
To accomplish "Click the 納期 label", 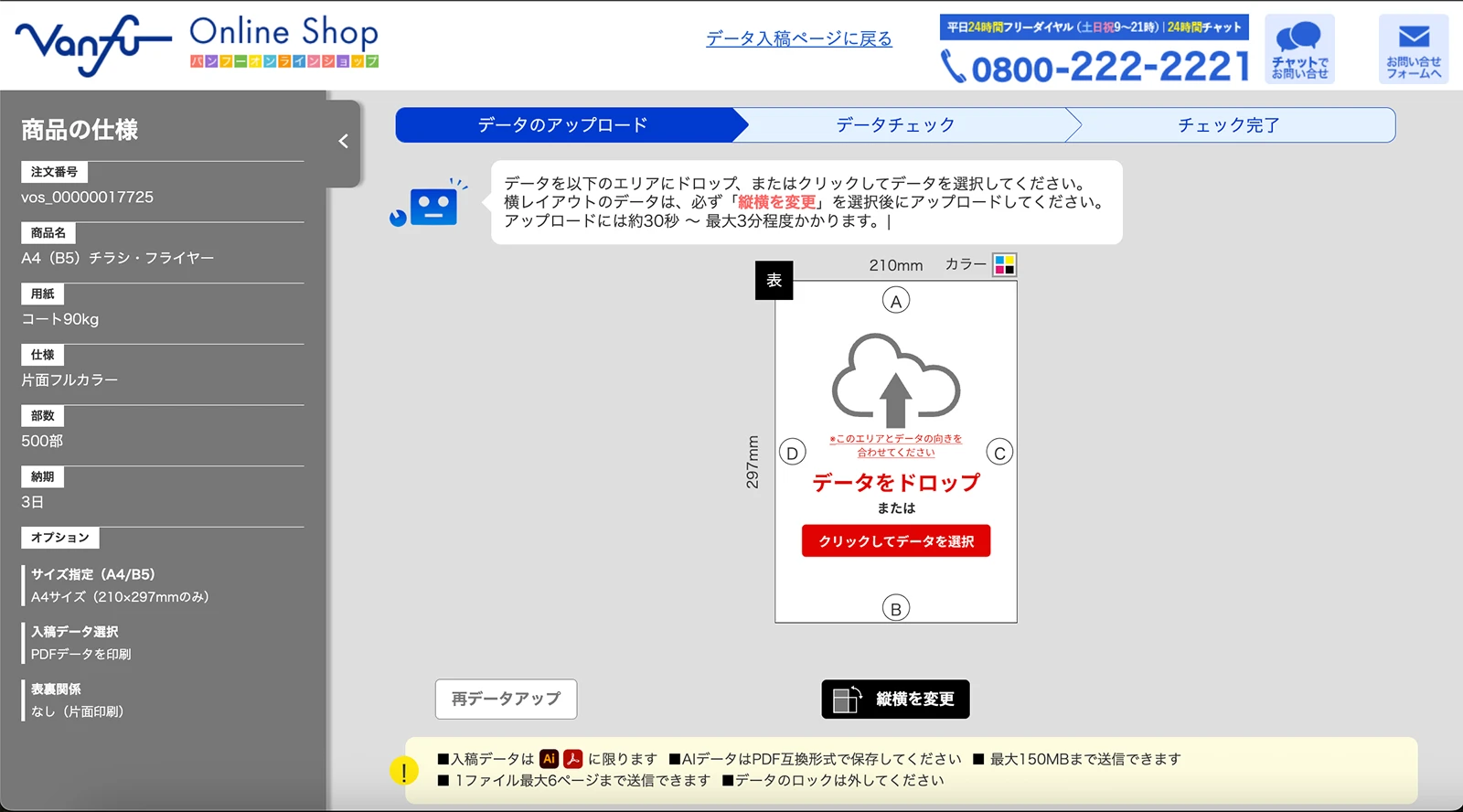I will pos(42,476).
